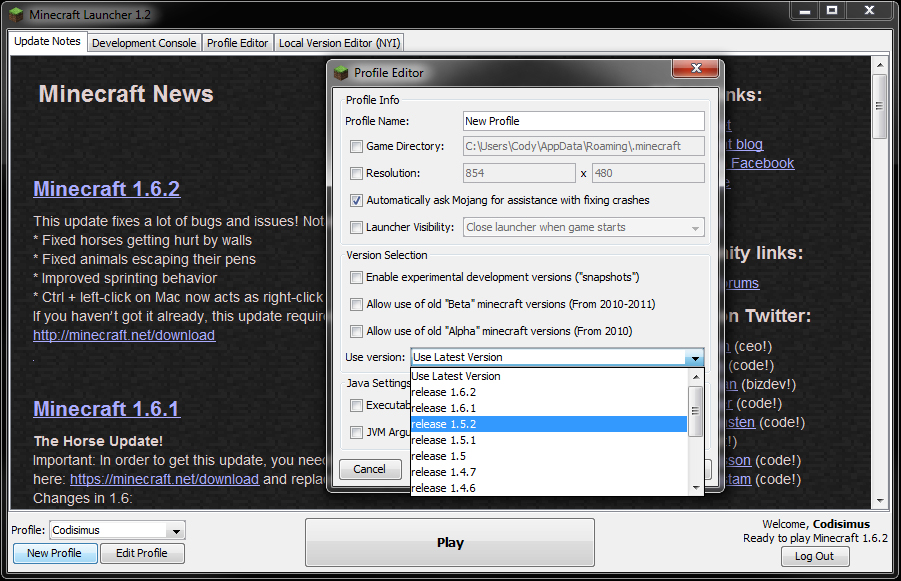Allow use of old Alpha minecraft versions
The image size is (901, 581).
click(x=356, y=332)
